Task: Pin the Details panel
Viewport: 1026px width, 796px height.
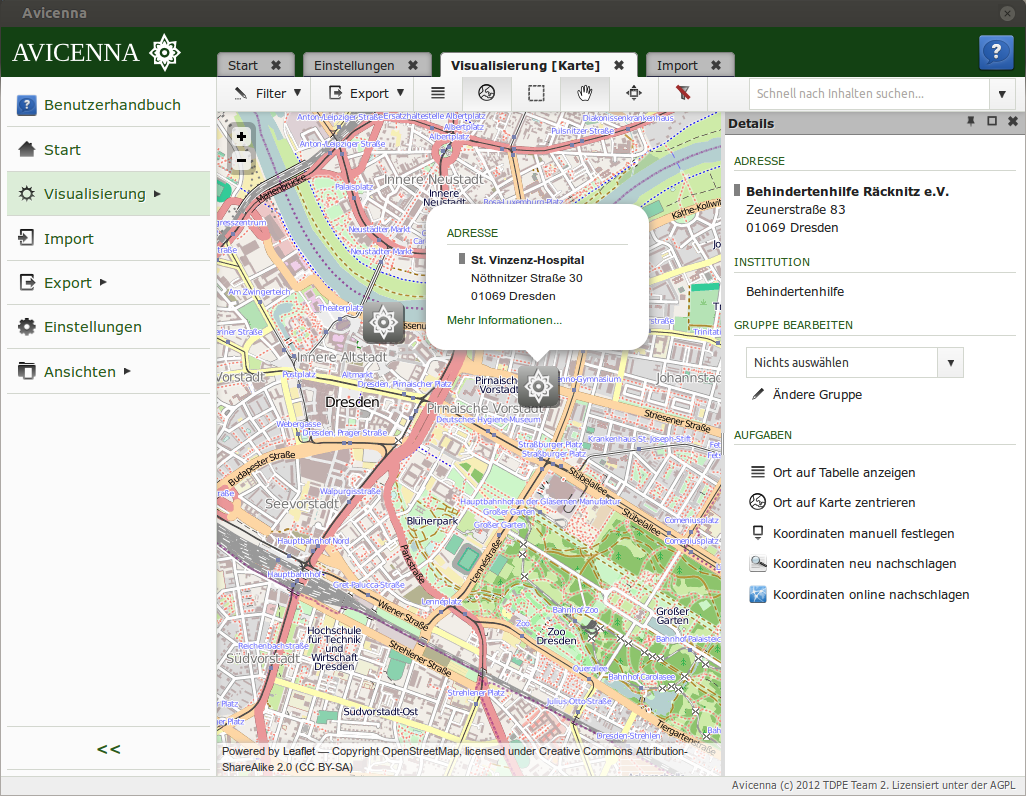Action: (x=970, y=121)
